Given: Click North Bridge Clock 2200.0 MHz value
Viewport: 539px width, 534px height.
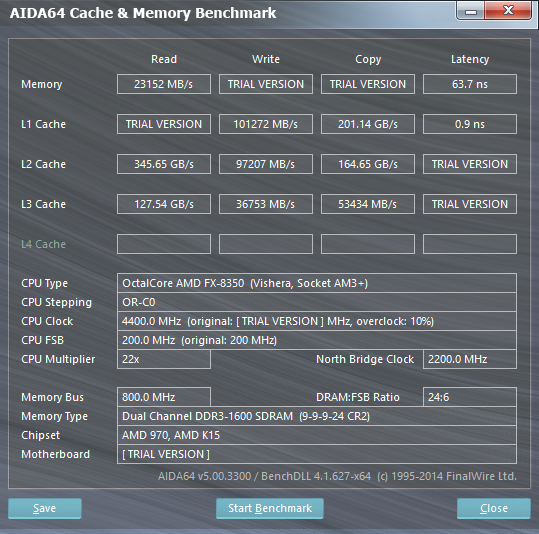Looking at the screenshot, I should pos(470,359).
